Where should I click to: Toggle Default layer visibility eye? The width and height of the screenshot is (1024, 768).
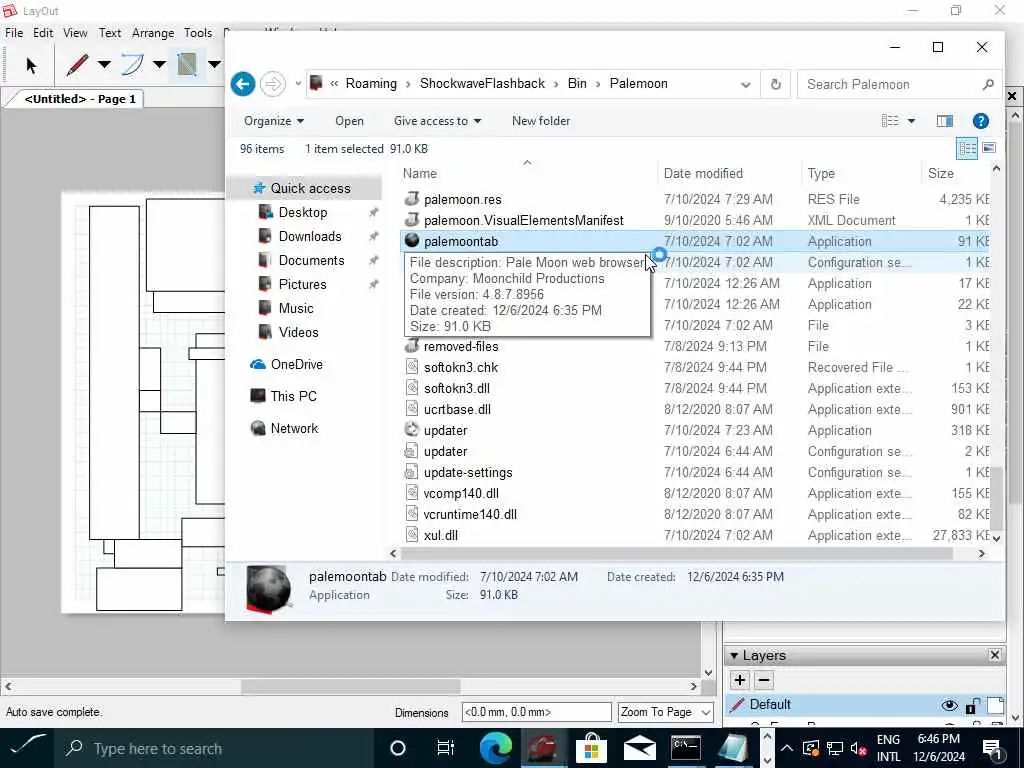(949, 705)
